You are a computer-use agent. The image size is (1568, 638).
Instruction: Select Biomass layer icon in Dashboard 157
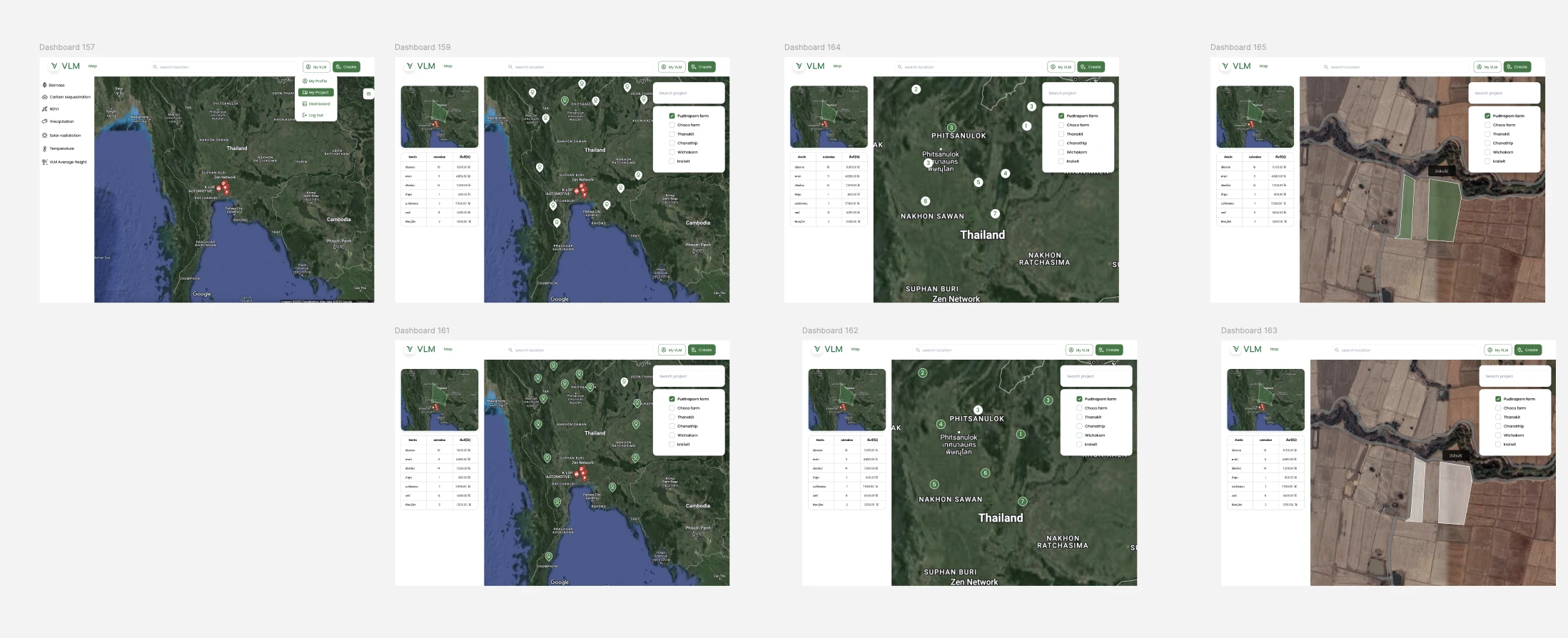tap(44, 85)
